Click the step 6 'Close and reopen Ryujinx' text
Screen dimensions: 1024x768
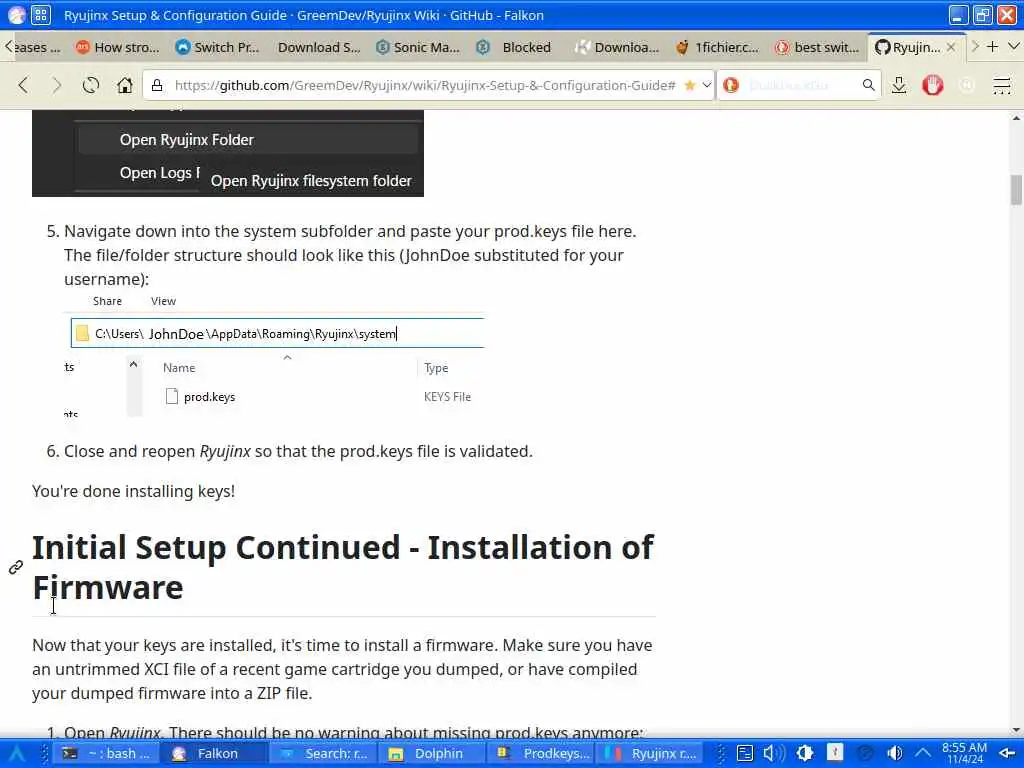[298, 451]
